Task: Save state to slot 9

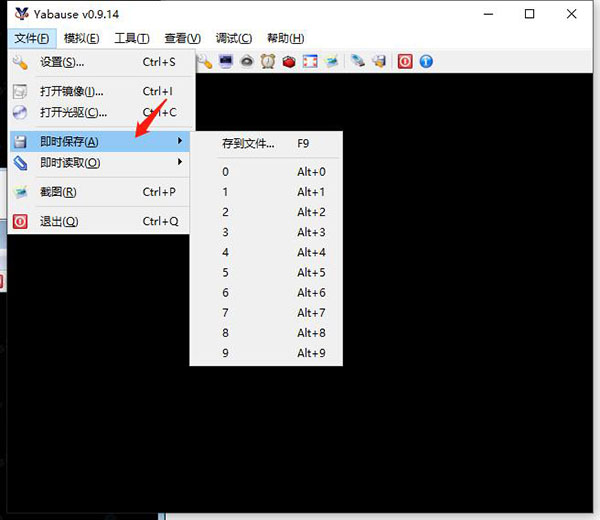Action: [x=266, y=353]
